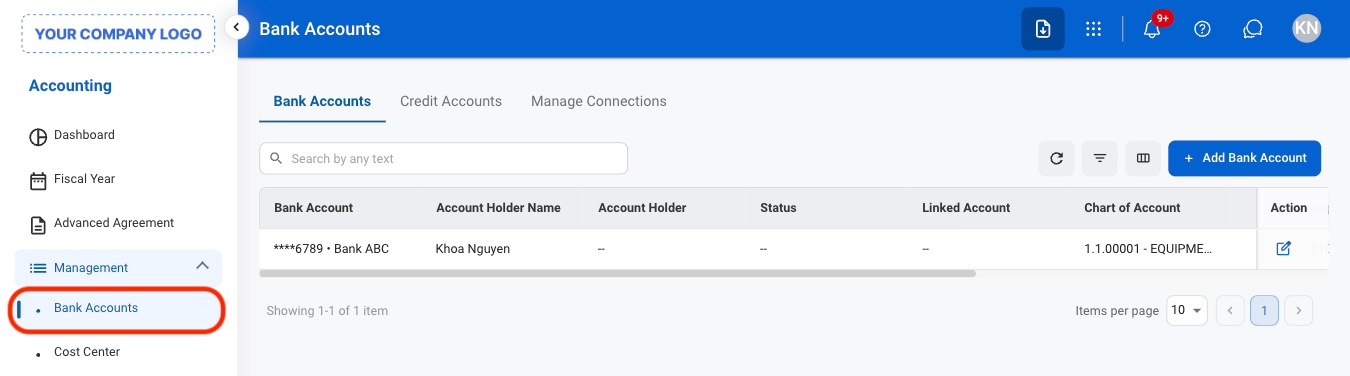The width and height of the screenshot is (1350, 376).
Task: Click the Search by any text field
Action: (443, 158)
